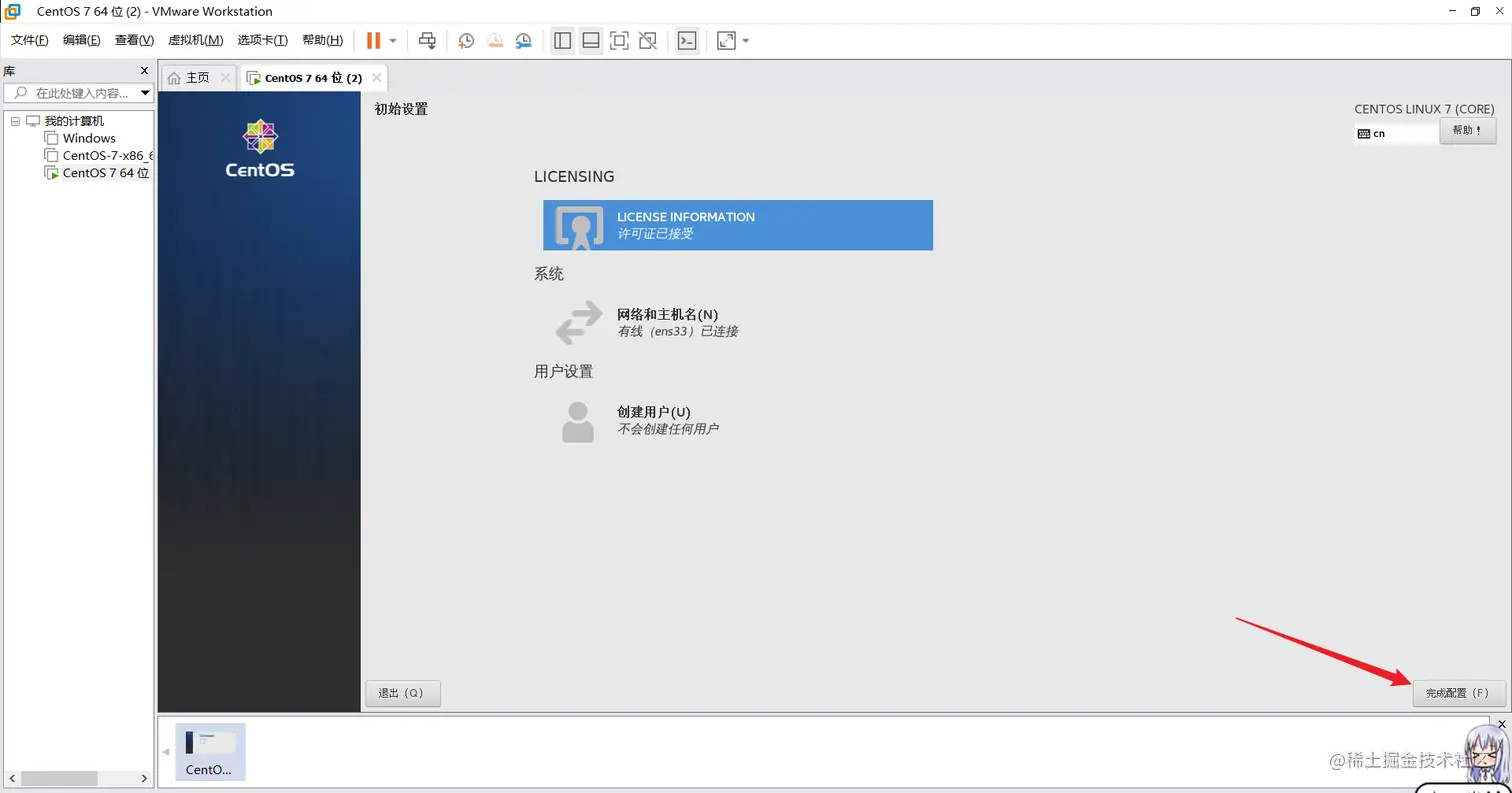1512x793 pixels.
Task: Open the 编辑(E) menu
Action: tap(81, 40)
